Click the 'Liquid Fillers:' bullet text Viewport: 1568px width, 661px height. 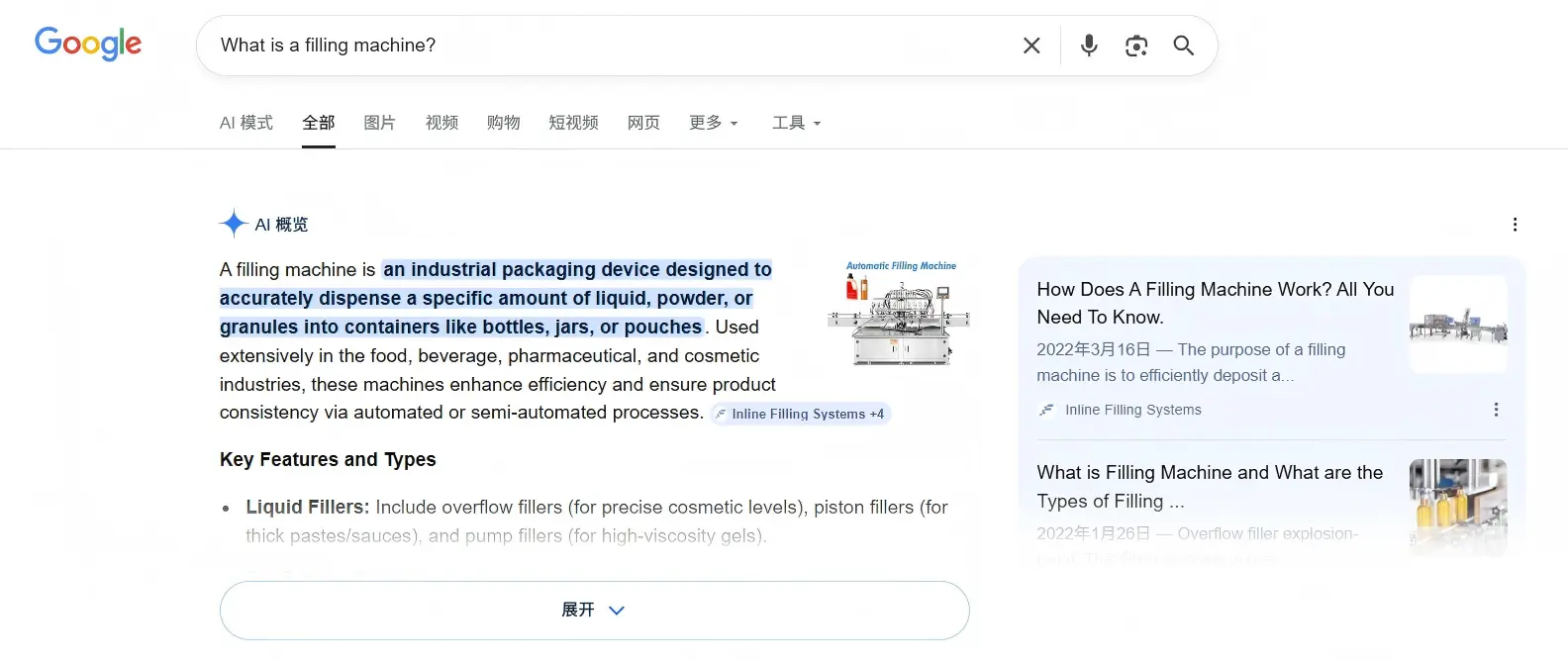[308, 507]
